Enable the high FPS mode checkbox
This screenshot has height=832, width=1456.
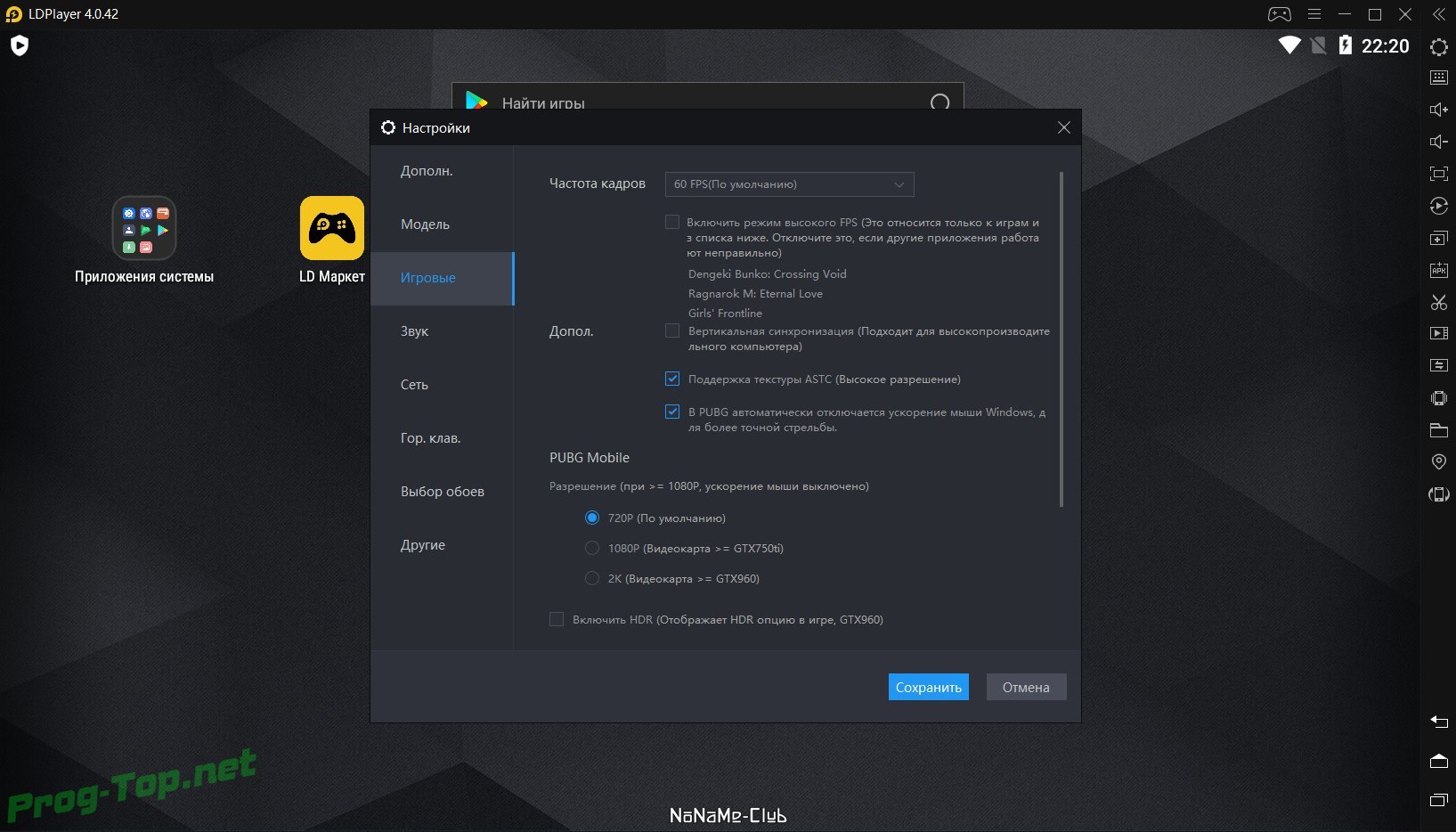(x=672, y=222)
